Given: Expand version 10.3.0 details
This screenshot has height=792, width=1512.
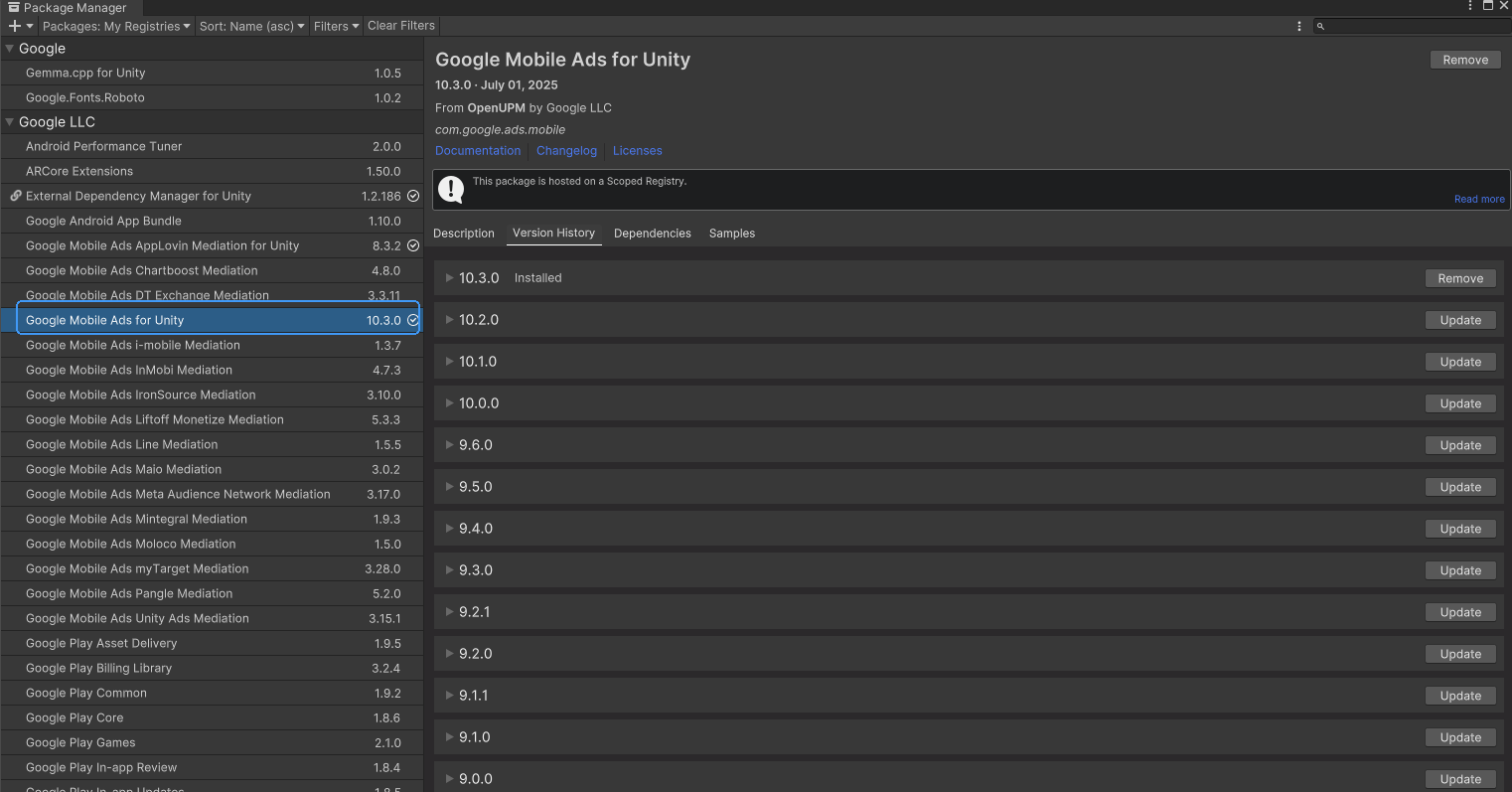Looking at the screenshot, I should point(450,278).
